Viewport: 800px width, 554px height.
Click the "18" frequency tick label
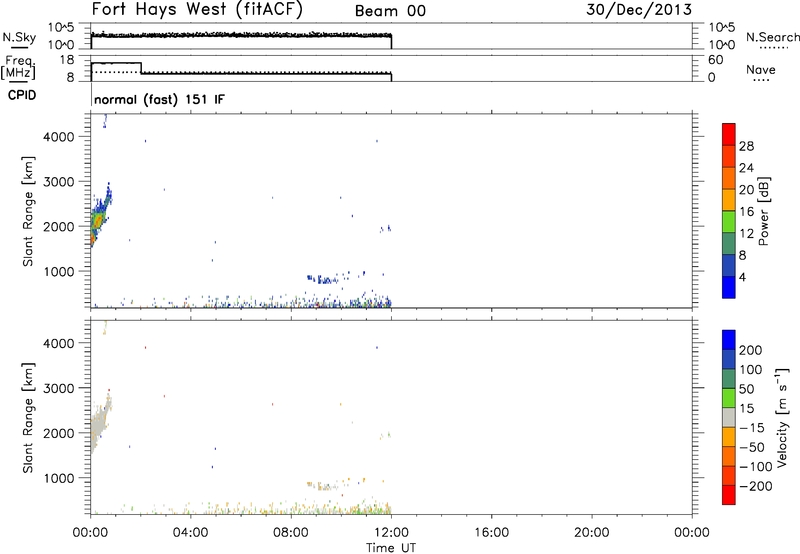[x=67, y=60]
